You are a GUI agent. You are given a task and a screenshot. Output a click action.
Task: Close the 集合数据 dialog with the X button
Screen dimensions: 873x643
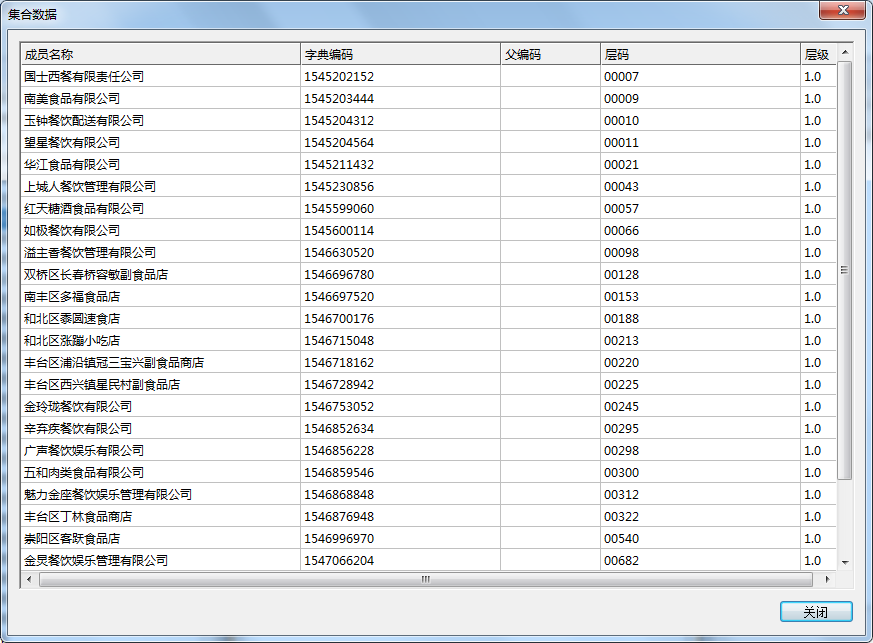pyautogui.click(x=842, y=10)
